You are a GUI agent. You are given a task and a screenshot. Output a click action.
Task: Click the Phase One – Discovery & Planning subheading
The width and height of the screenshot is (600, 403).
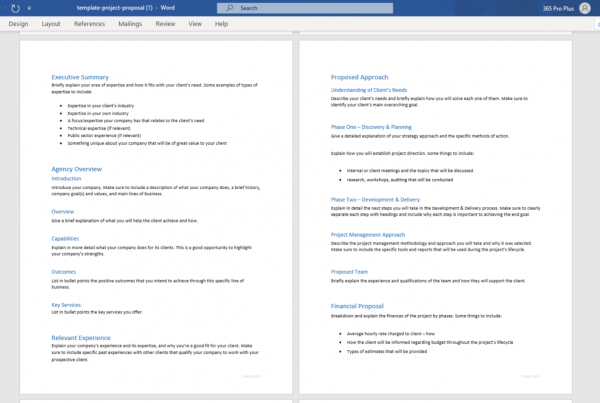click(371, 127)
